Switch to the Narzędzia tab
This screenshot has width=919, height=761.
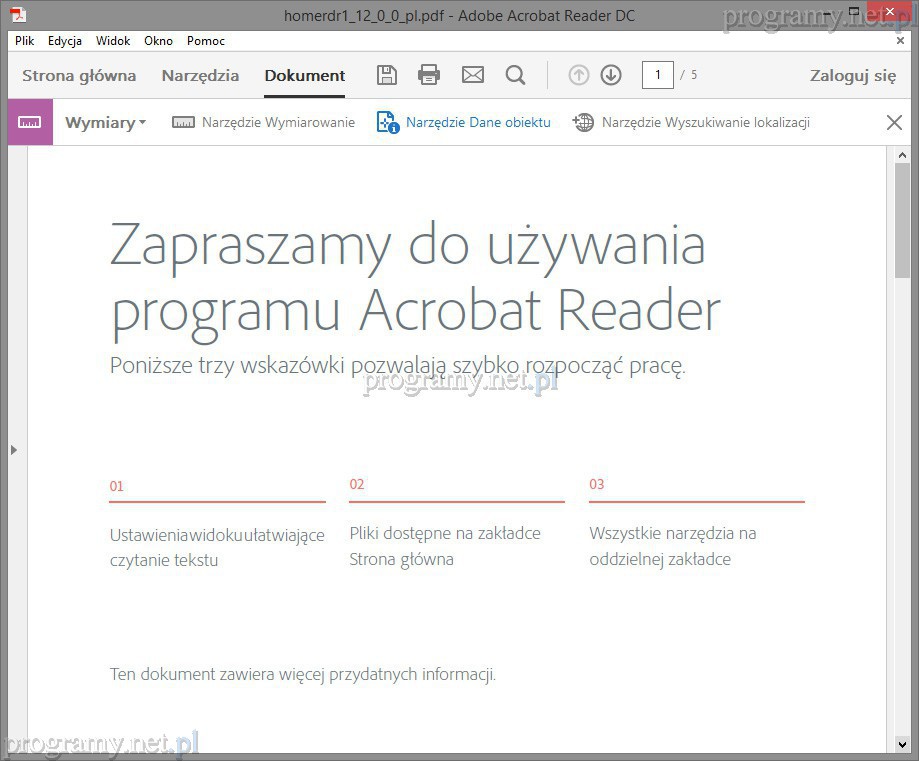click(x=200, y=75)
